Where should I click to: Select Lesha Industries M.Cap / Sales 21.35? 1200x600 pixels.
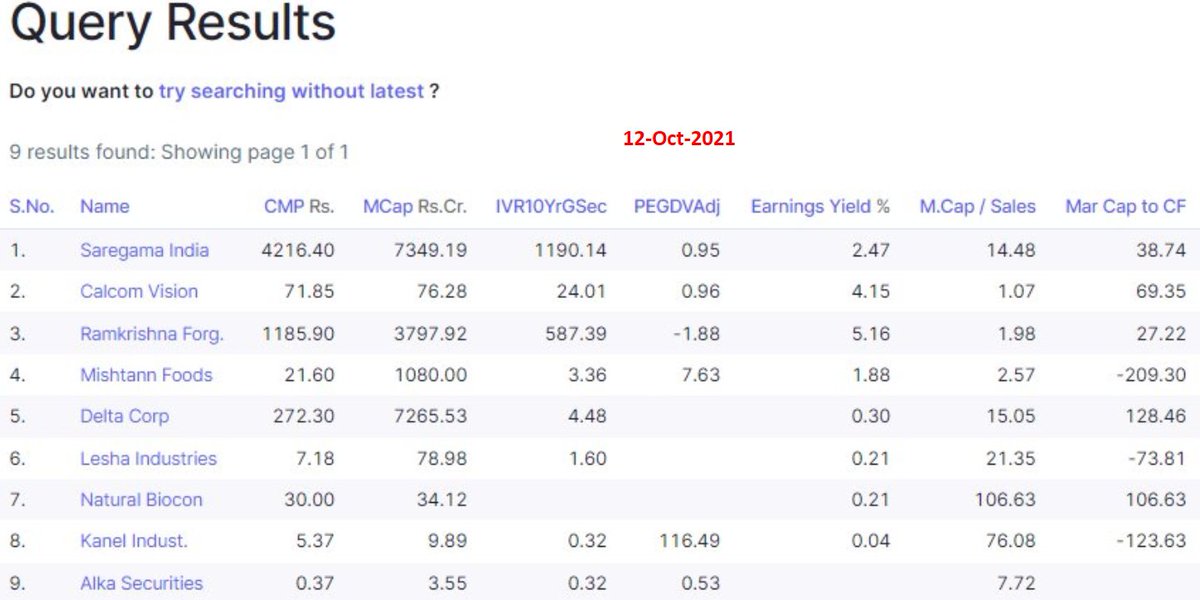coord(1011,458)
